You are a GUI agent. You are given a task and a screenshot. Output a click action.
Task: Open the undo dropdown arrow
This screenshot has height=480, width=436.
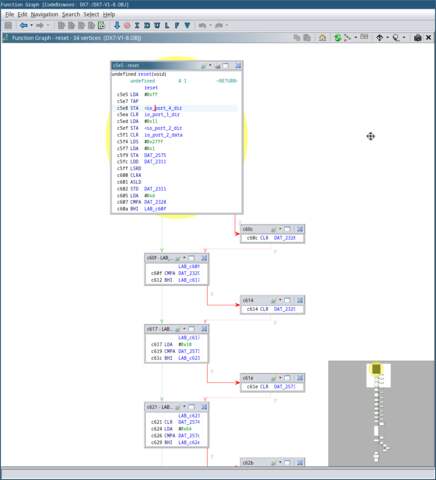pyautogui.click(x=210, y=25)
